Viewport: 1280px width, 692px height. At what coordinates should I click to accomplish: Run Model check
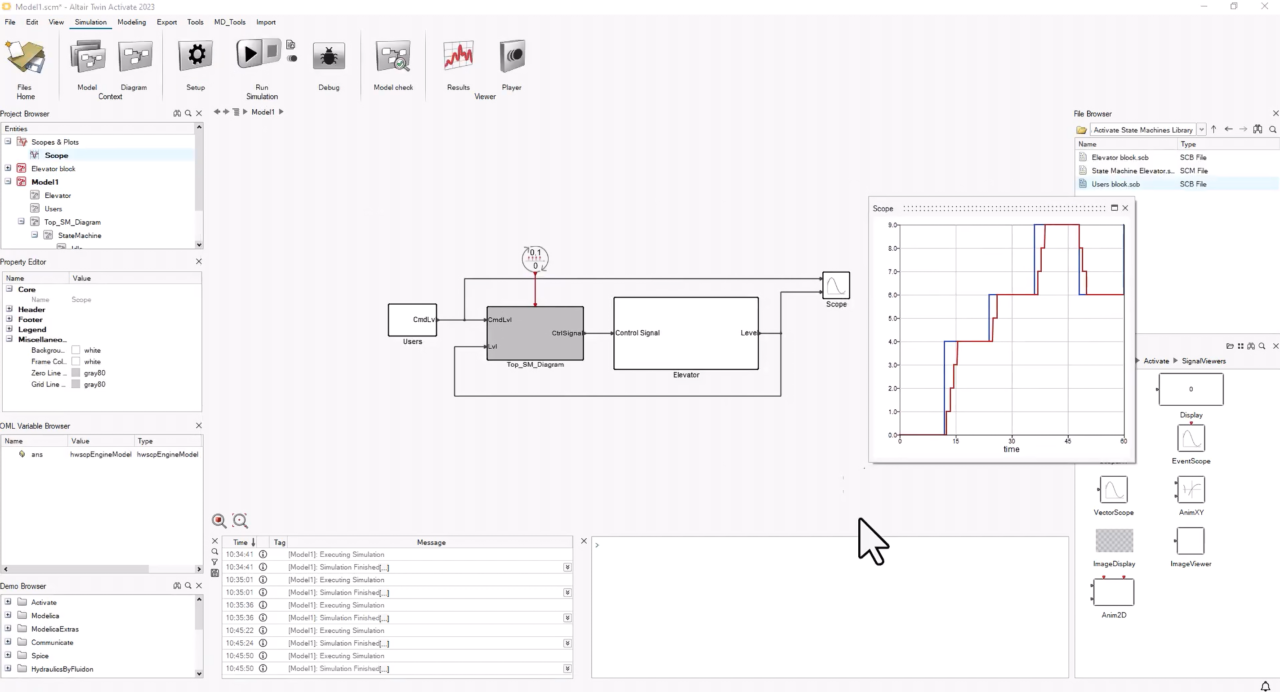393,58
